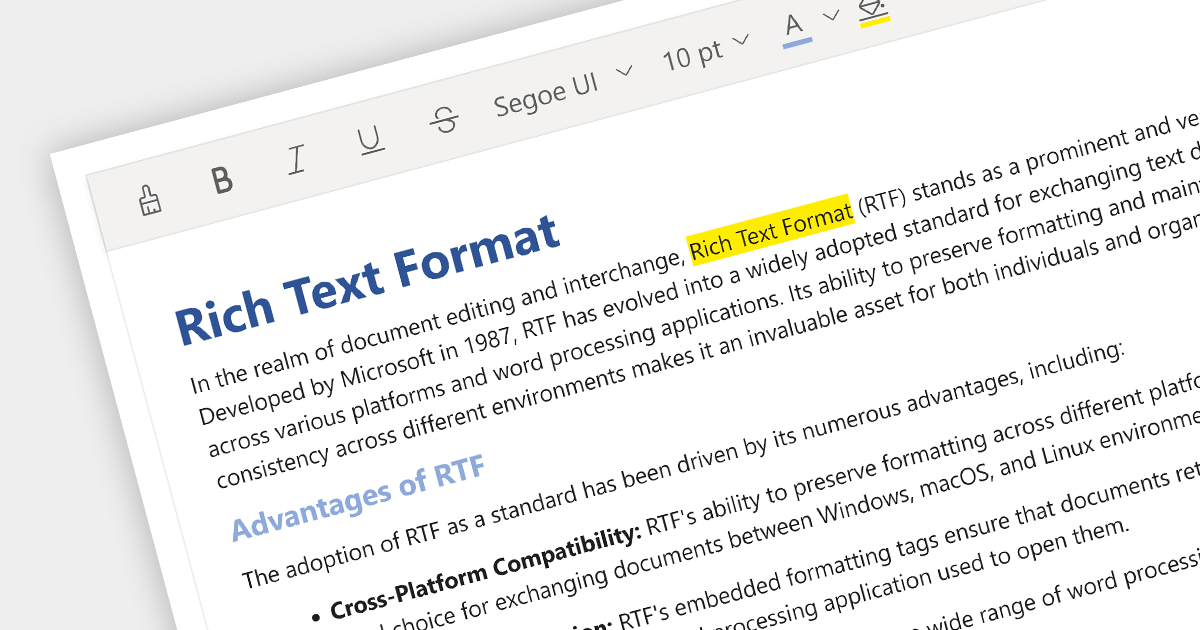The height and width of the screenshot is (630, 1200).
Task: Toggle Bold formatting
Action: 222,180
